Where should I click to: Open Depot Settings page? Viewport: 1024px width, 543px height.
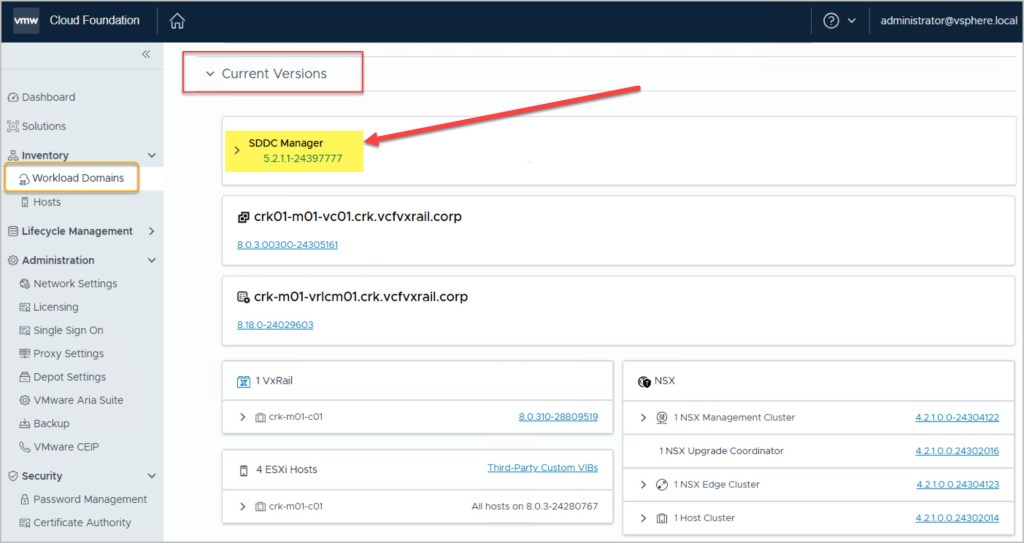pyautogui.click(x=69, y=377)
